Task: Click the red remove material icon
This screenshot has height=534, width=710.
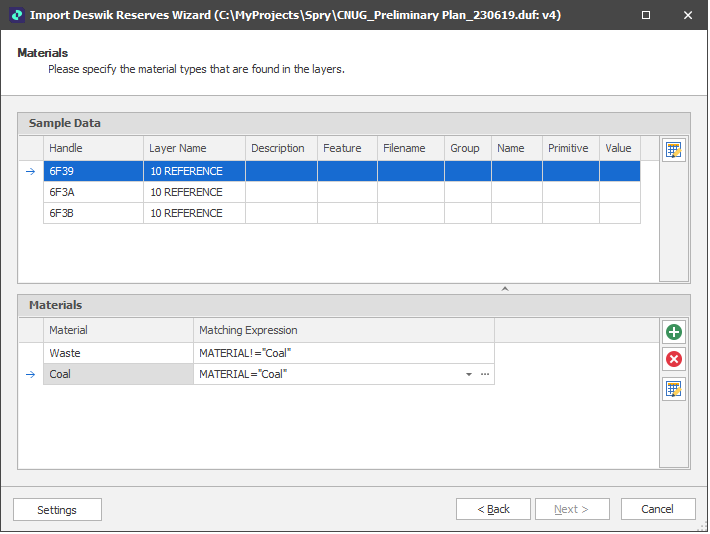Action: (x=674, y=360)
